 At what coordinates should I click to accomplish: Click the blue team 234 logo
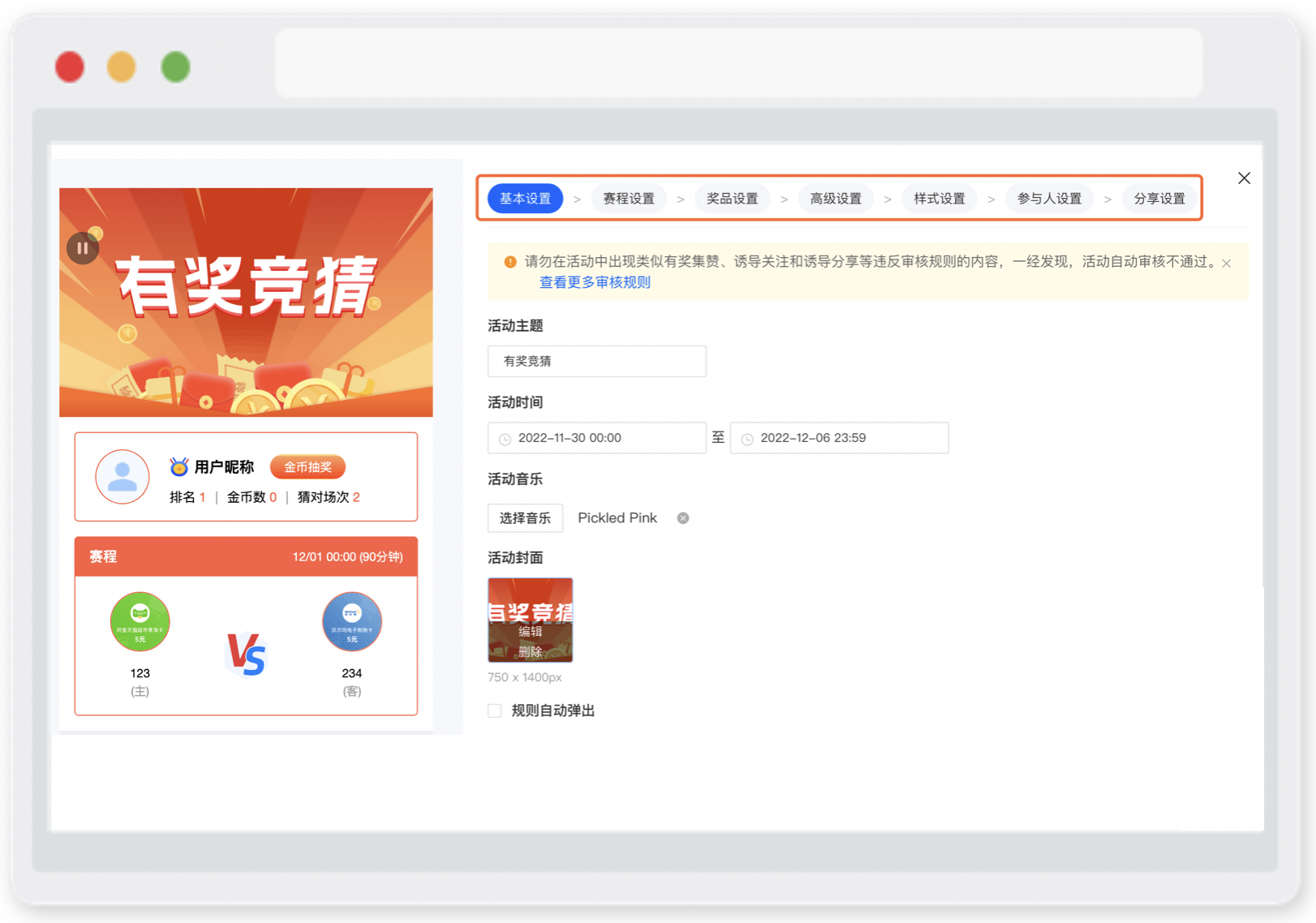(x=352, y=622)
